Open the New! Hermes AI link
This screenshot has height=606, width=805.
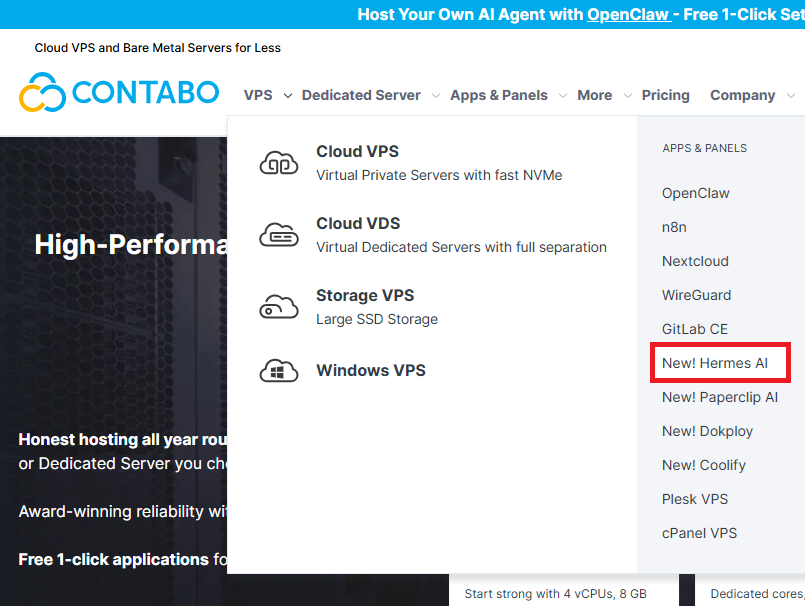pyautogui.click(x=715, y=363)
